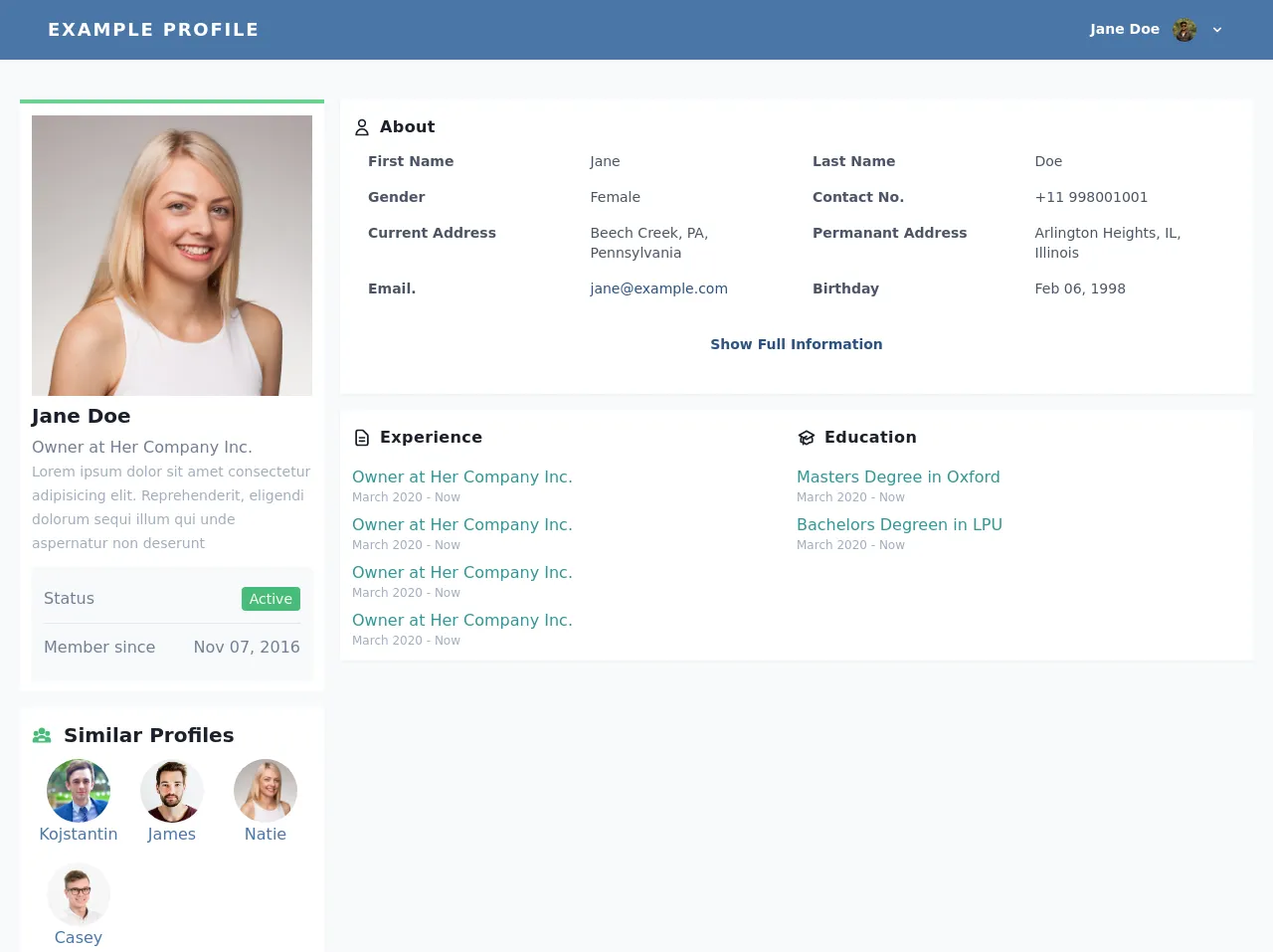Click the small user avatar in header
1273x952 pixels.
[x=1183, y=30]
